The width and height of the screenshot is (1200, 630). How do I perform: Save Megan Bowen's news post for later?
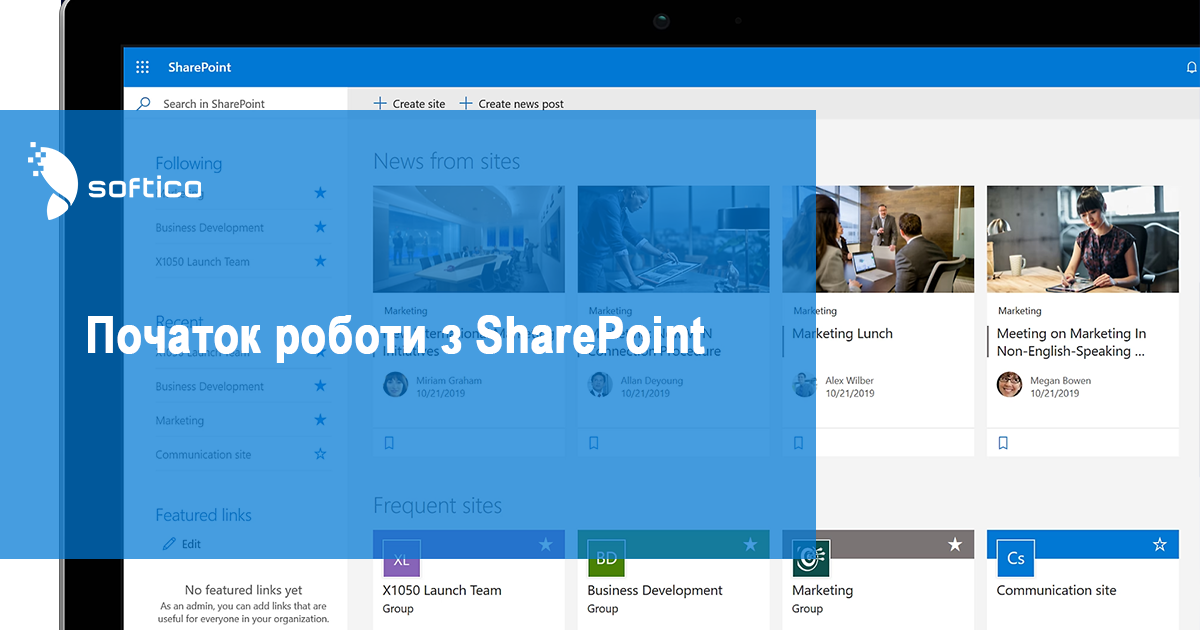[x=1003, y=442]
